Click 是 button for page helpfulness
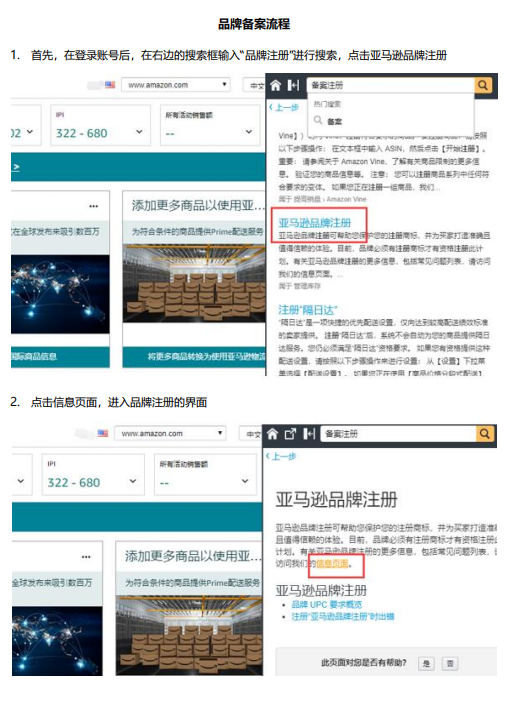The image size is (526, 712). pyautogui.click(x=426, y=663)
